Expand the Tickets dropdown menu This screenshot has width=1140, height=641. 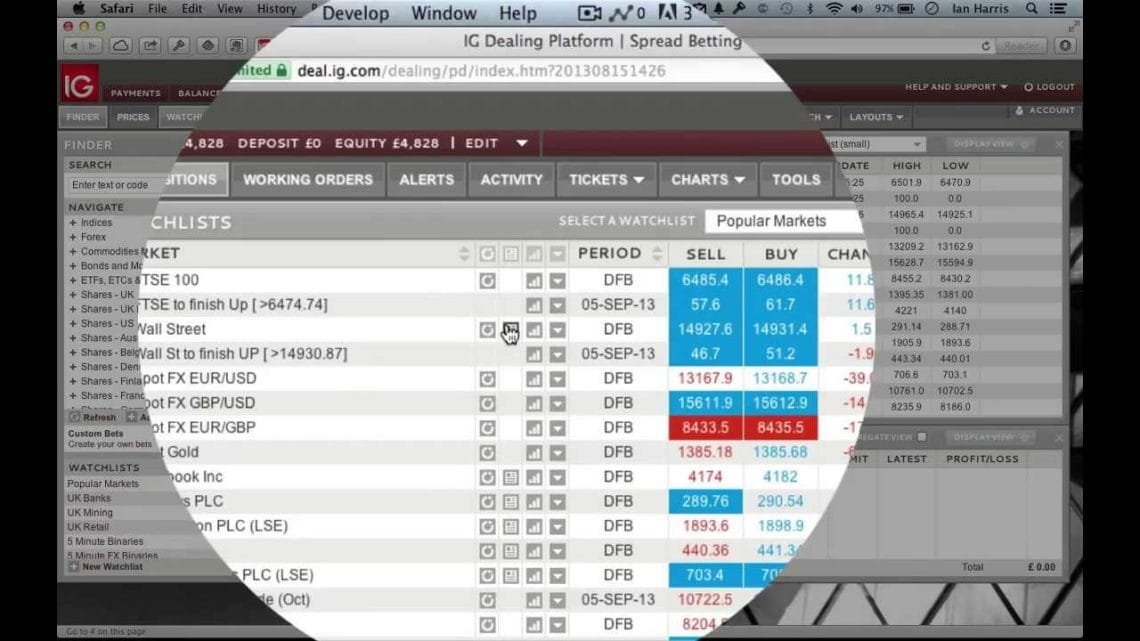(x=606, y=180)
